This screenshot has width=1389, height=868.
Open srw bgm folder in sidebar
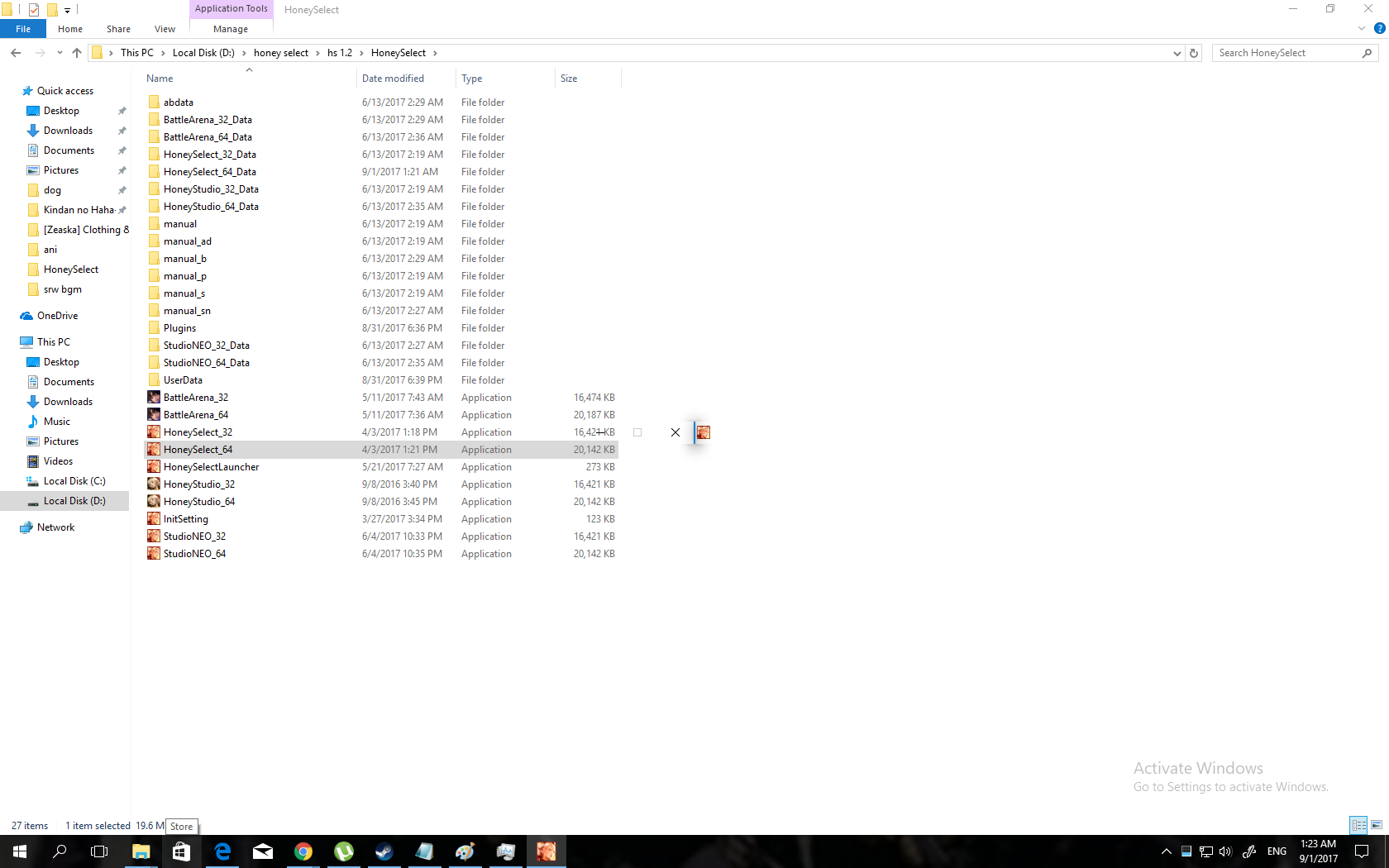tap(62, 289)
